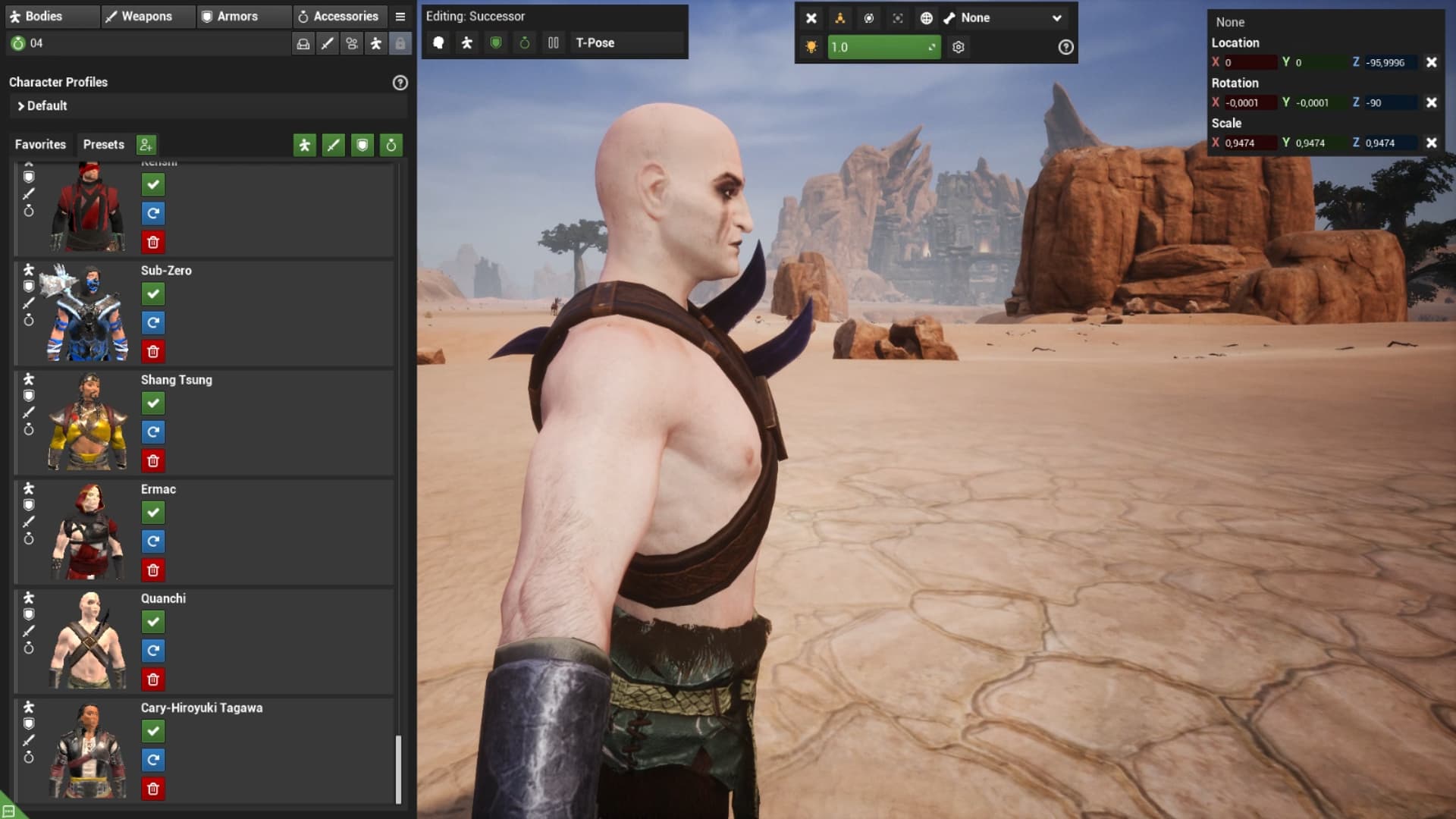Open the Armors tab
Screen dimensions: 1456x819
244,17
